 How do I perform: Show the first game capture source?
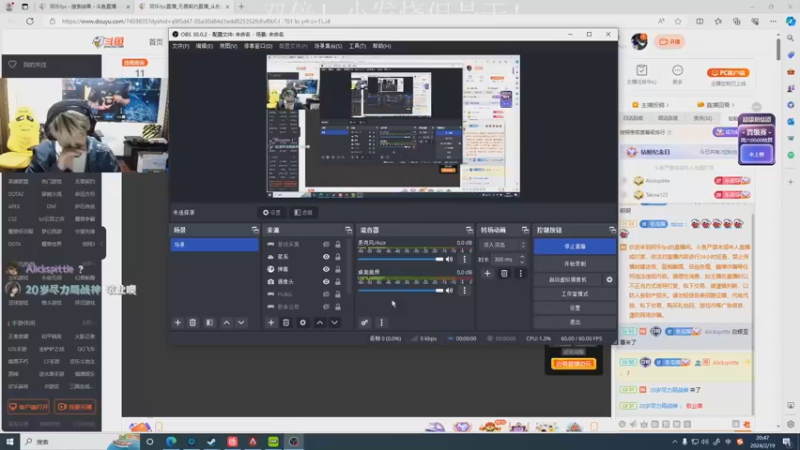click(326, 244)
